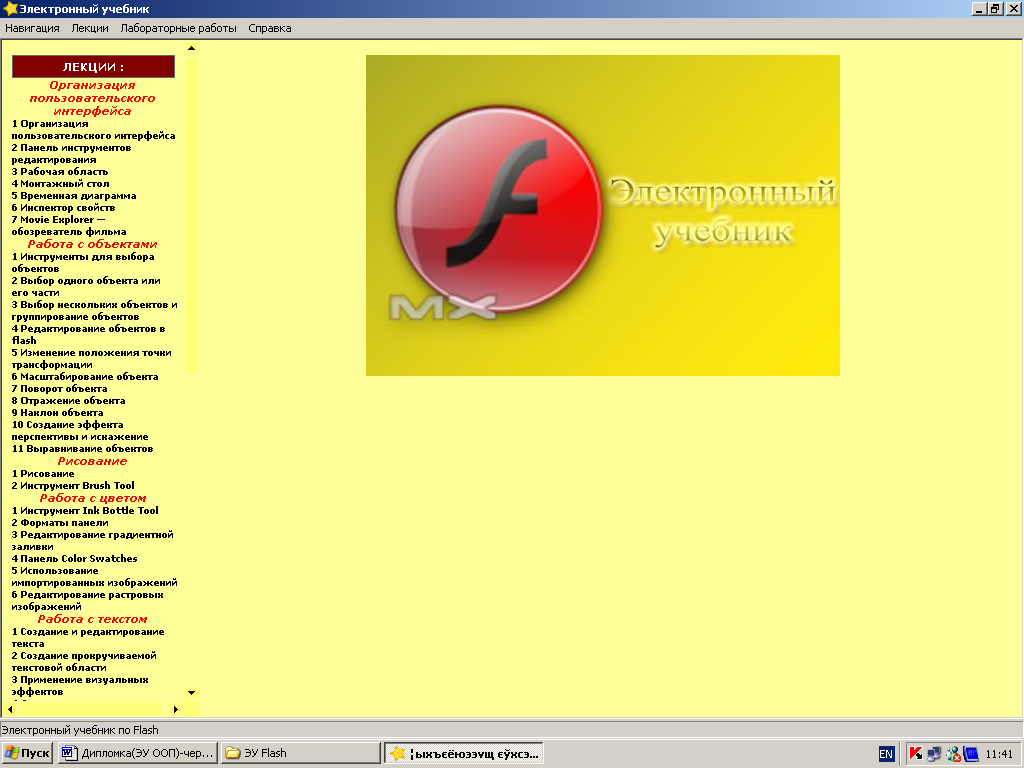Switch to the ЭУ Flash folder taskbar button
1024x768 pixels.
tap(300, 753)
